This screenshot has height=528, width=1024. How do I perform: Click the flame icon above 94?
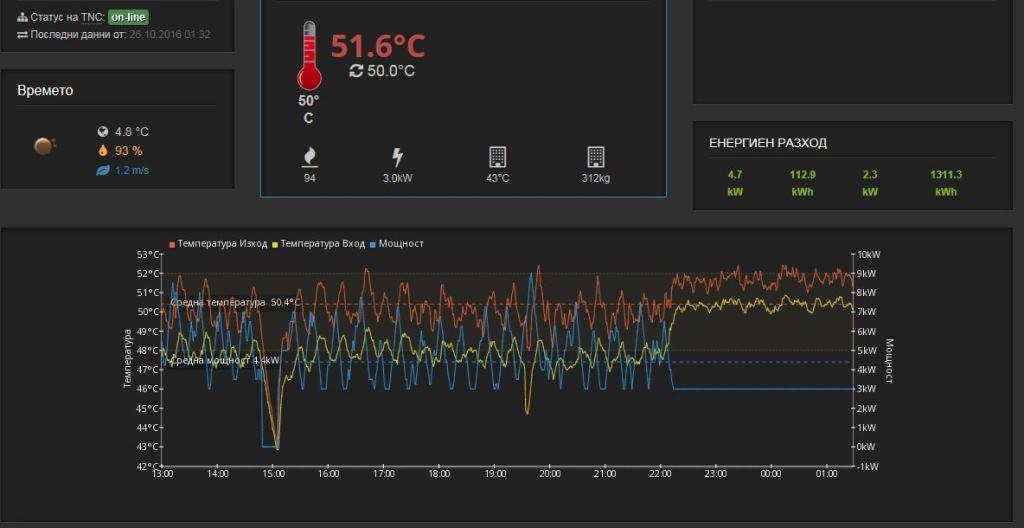(x=309, y=157)
